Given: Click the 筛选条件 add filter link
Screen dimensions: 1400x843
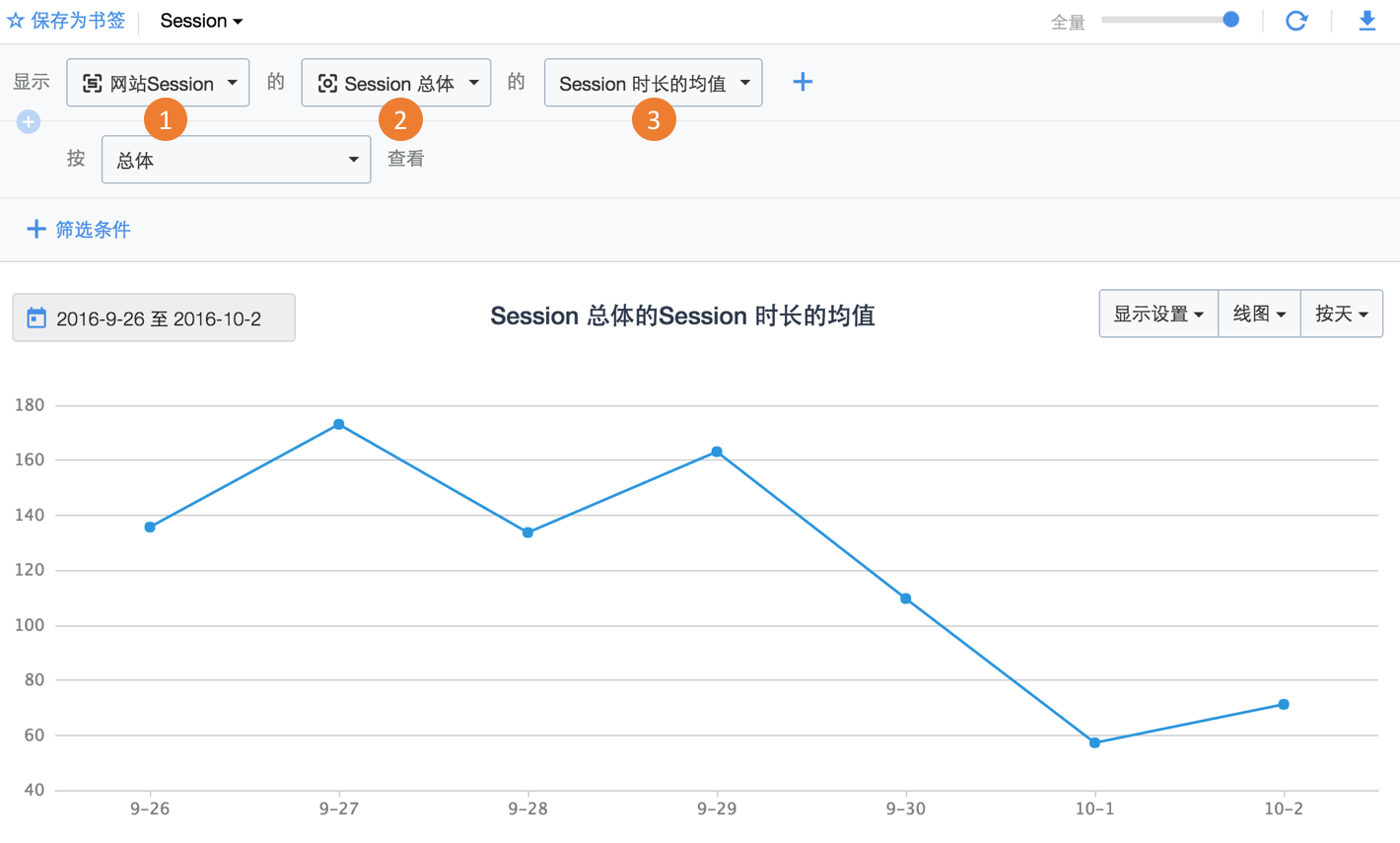Looking at the screenshot, I should pyautogui.click(x=93, y=230).
